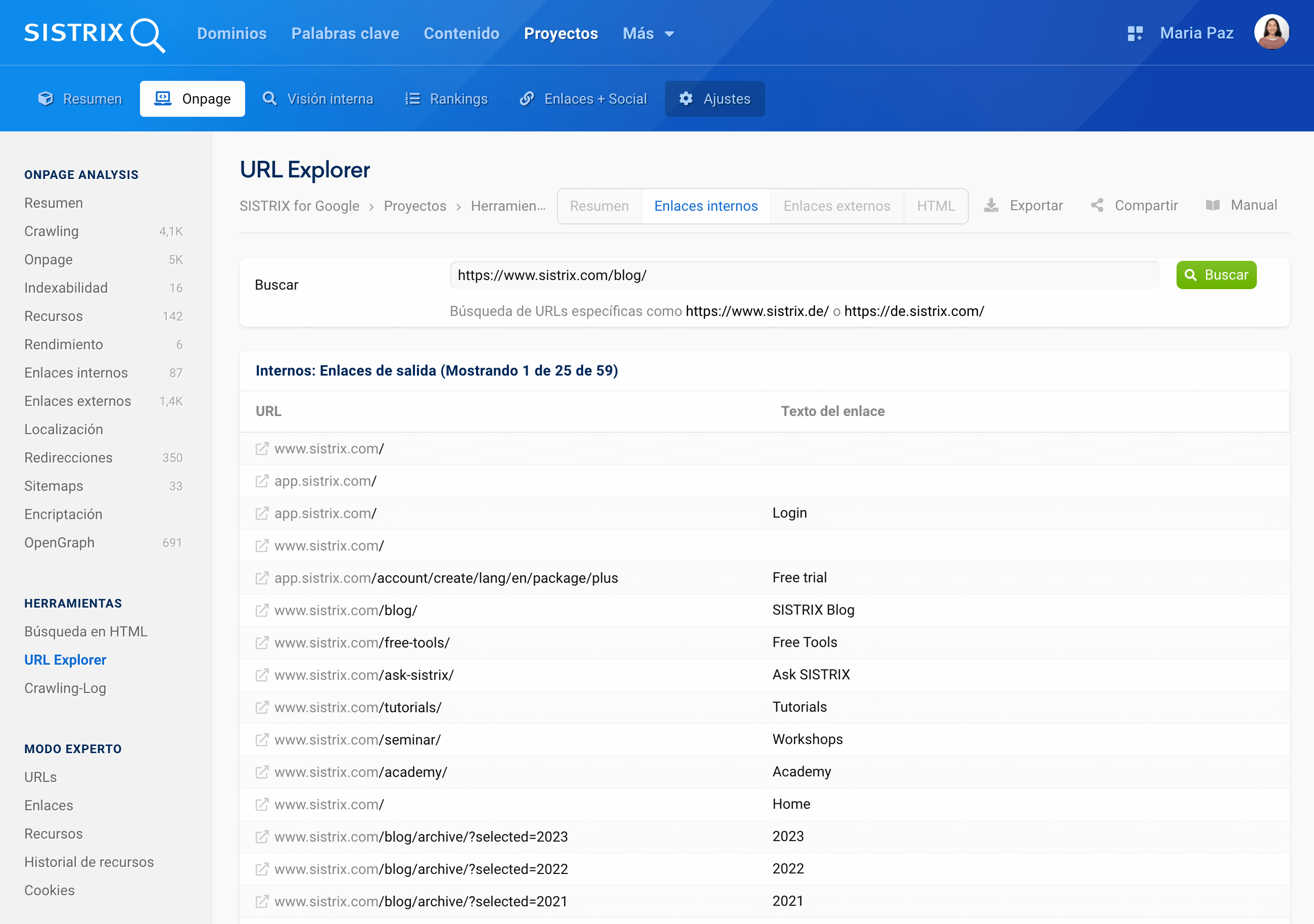Switch to the Enlaces externos tab
The width and height of the screenshot is (1314, 924).
click(x=836, y=206)
